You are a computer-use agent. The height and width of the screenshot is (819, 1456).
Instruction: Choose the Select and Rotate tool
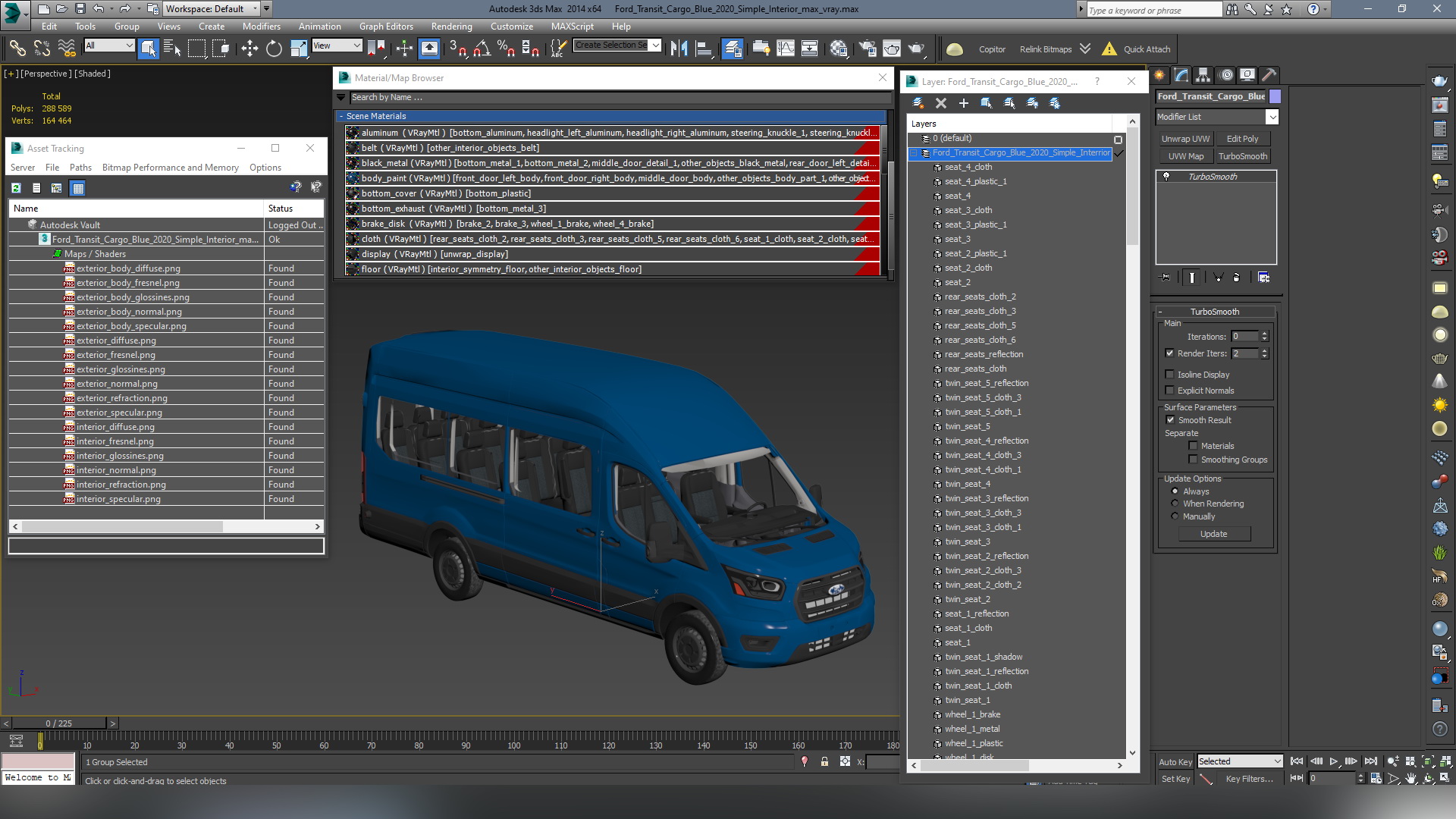(274, 49)
